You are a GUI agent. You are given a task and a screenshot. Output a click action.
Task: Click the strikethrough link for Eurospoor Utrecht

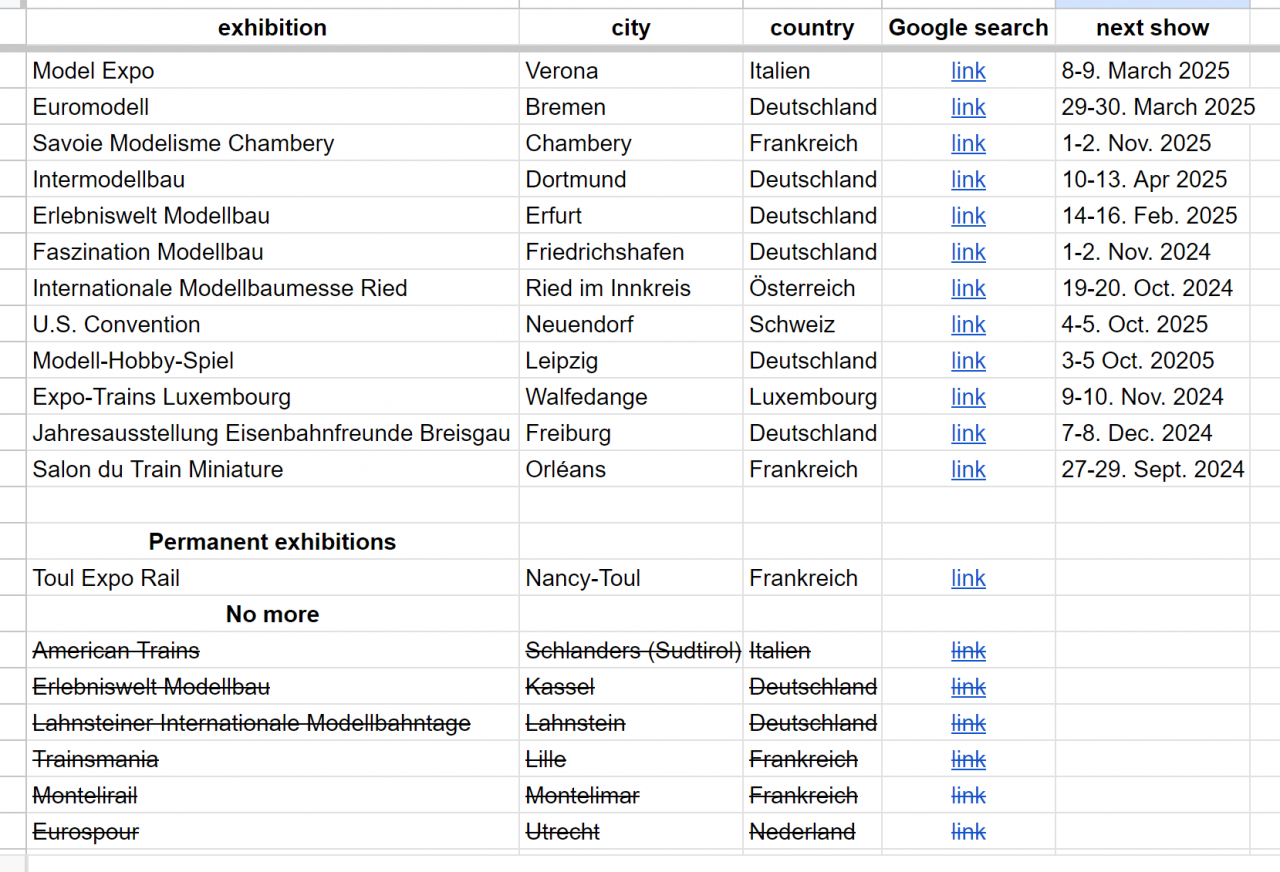click(967, 832)
